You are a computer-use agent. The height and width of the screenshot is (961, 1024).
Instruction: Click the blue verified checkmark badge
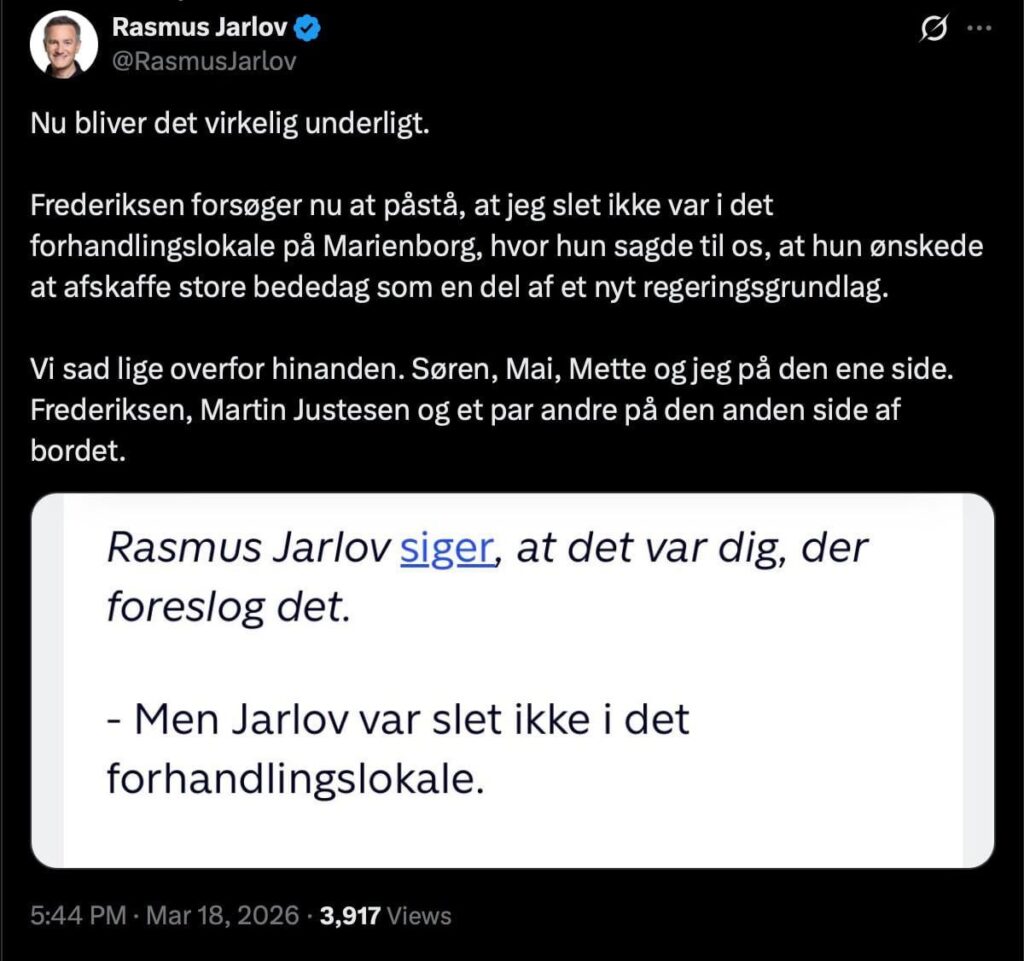[308, 27]
